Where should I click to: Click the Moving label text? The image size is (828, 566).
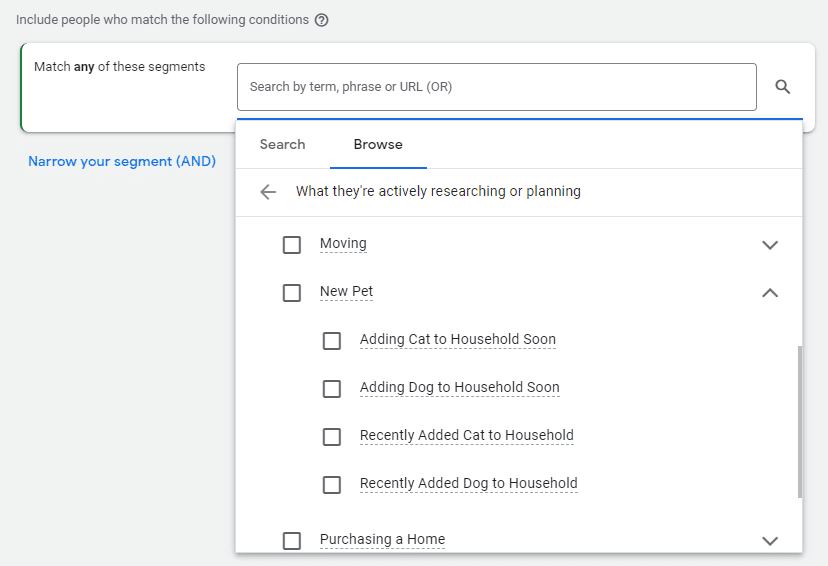click(343, 244)
